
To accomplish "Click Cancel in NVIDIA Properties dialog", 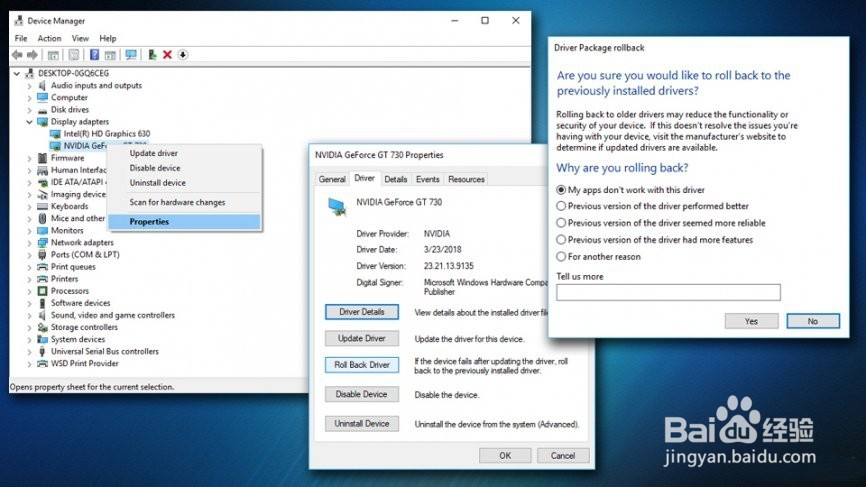I will 563,456.
